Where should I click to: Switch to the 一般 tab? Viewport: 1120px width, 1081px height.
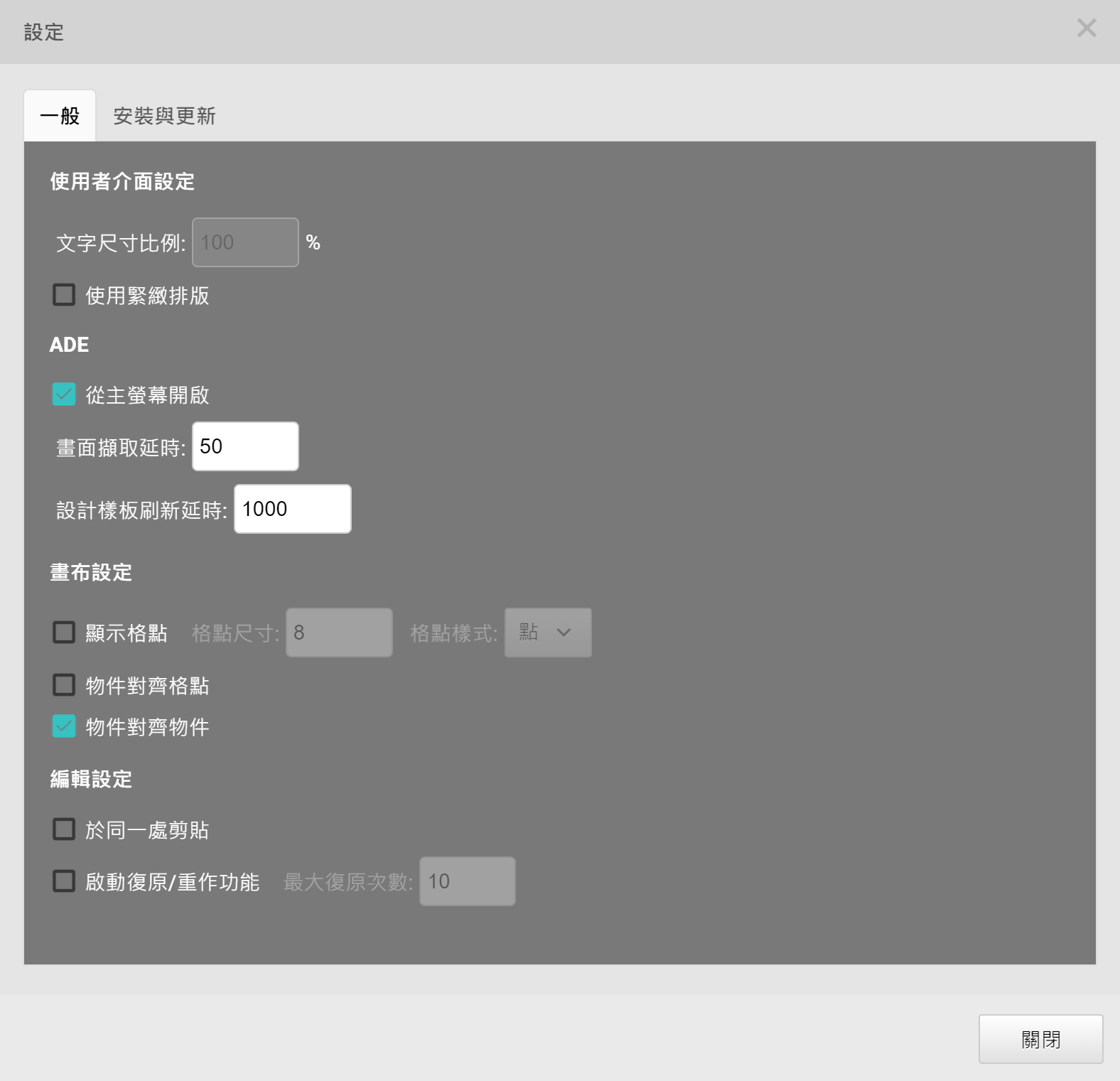tap(60, 116)
